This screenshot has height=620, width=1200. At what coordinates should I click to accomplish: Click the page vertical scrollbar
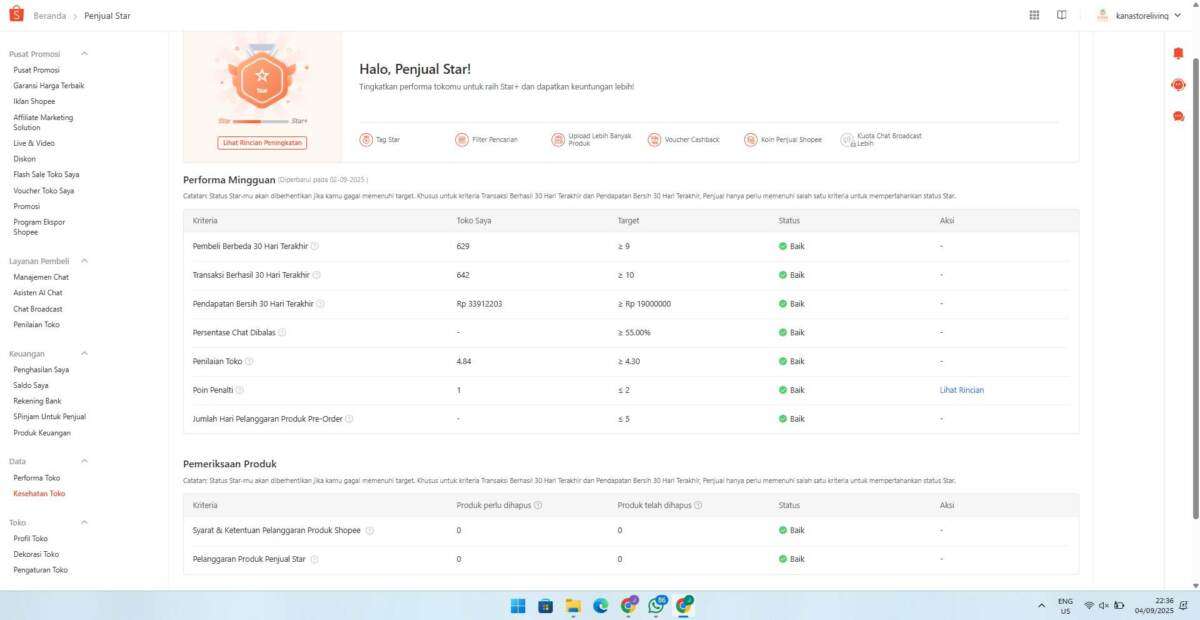tap(1195, 290)
